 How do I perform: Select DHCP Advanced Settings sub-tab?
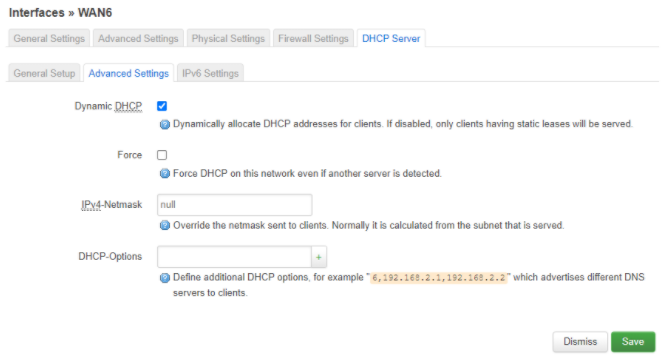[128, 73]
